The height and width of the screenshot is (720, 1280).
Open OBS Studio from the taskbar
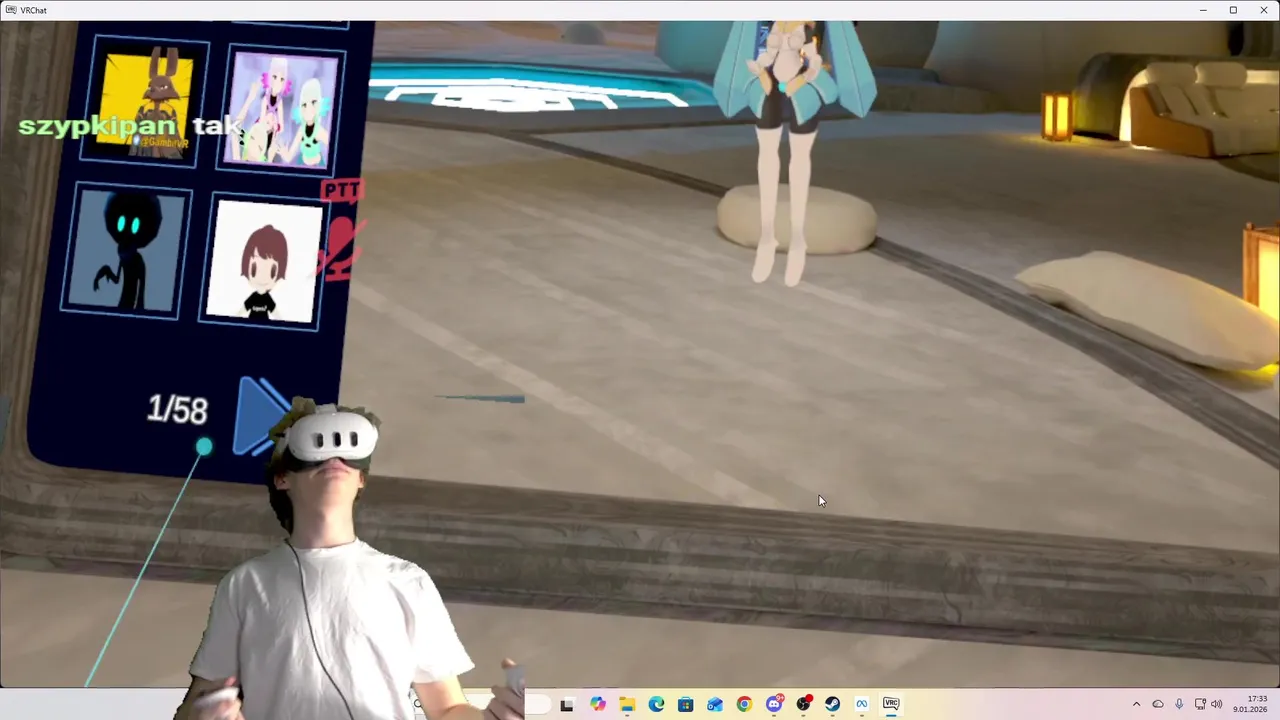[x=803, y=704]
